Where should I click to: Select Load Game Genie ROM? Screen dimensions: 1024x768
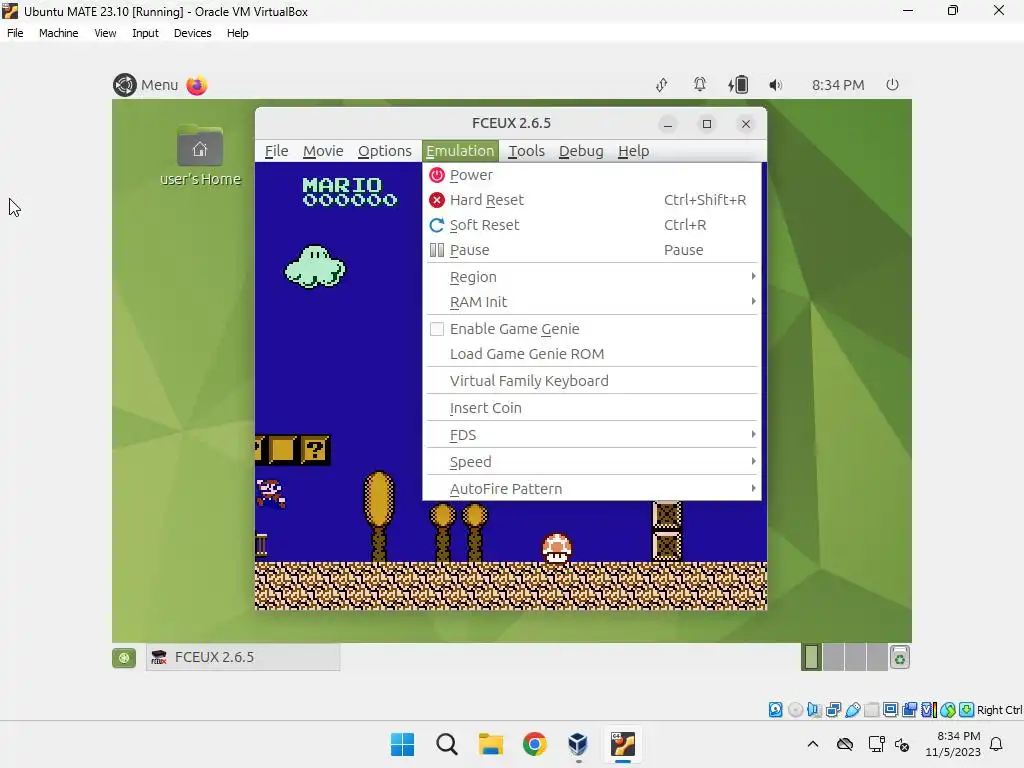point(592,354)
